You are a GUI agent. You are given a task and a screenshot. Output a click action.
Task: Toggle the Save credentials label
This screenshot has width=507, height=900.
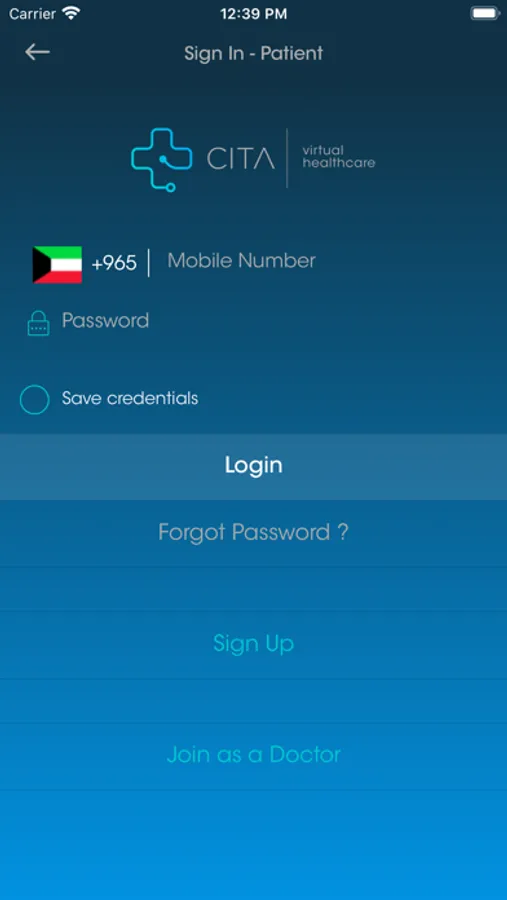point(130,398)
